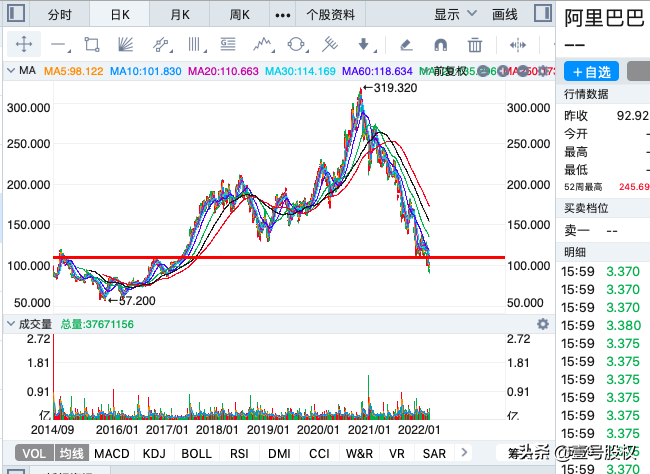The height and width of the screenshot is (474, 650).
Task: Select the BOLL indicator
Action: point(196,453)
